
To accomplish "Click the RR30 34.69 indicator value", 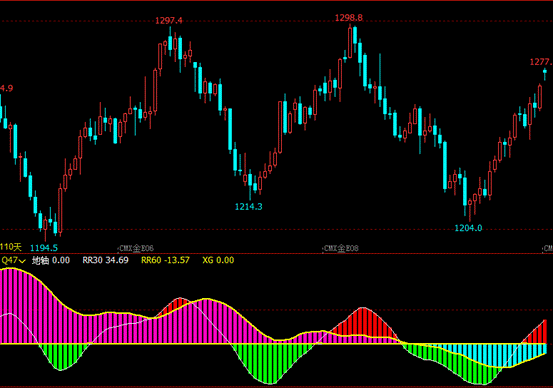I will [105, 260].
